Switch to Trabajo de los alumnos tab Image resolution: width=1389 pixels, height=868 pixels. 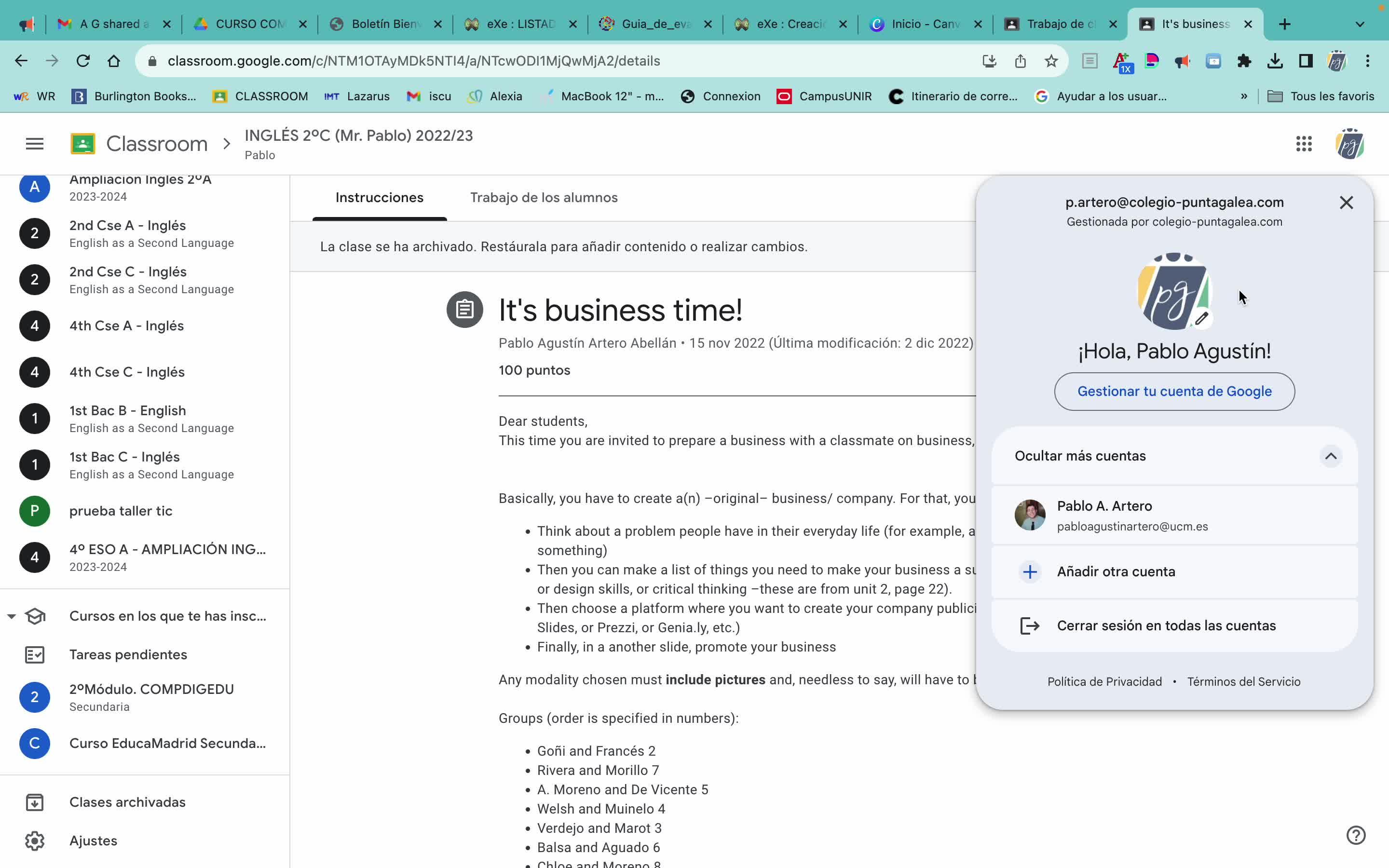[544, 198]
